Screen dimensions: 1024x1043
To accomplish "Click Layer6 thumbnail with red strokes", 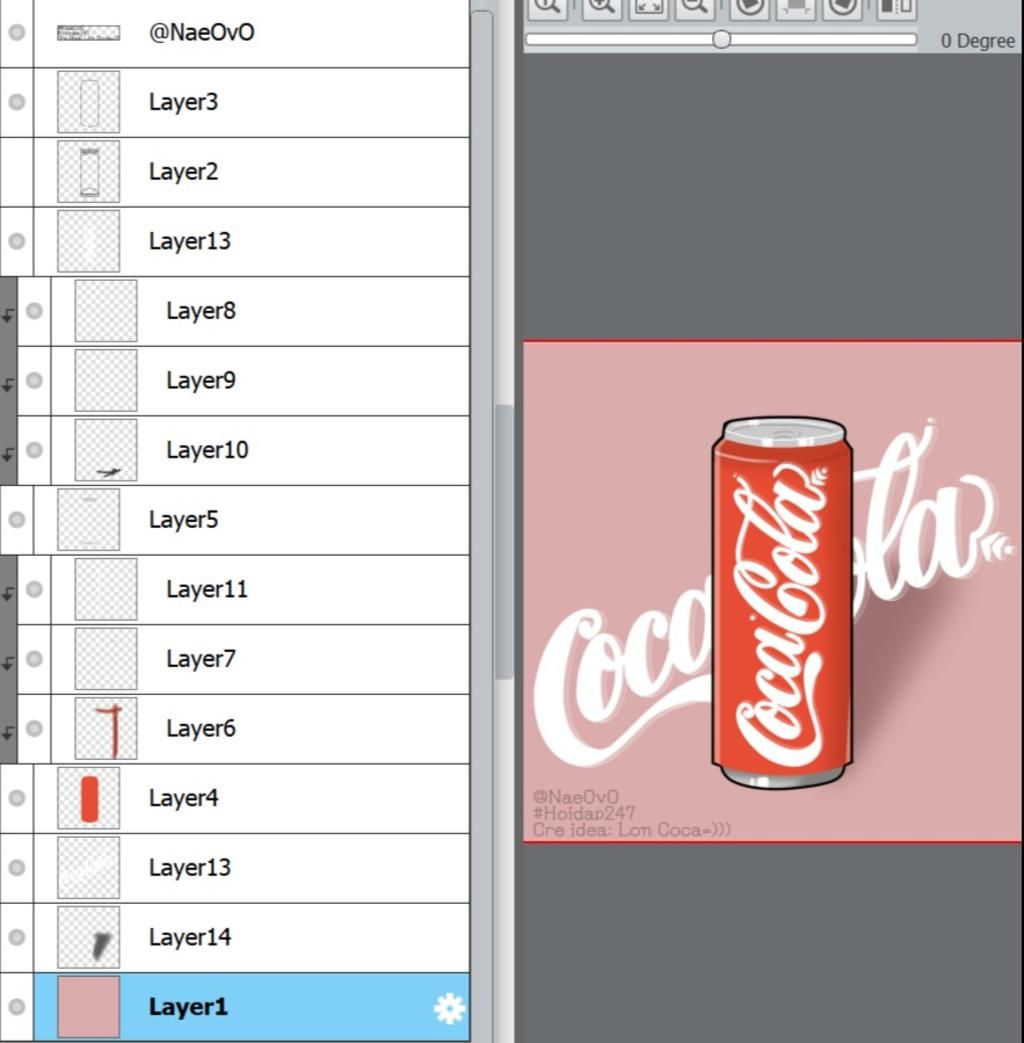I will click(106, 728).
